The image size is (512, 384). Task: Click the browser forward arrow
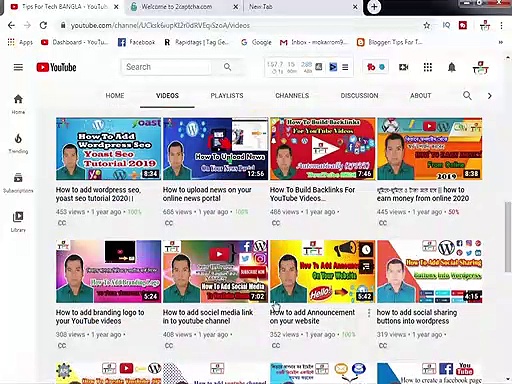[27, 25]
